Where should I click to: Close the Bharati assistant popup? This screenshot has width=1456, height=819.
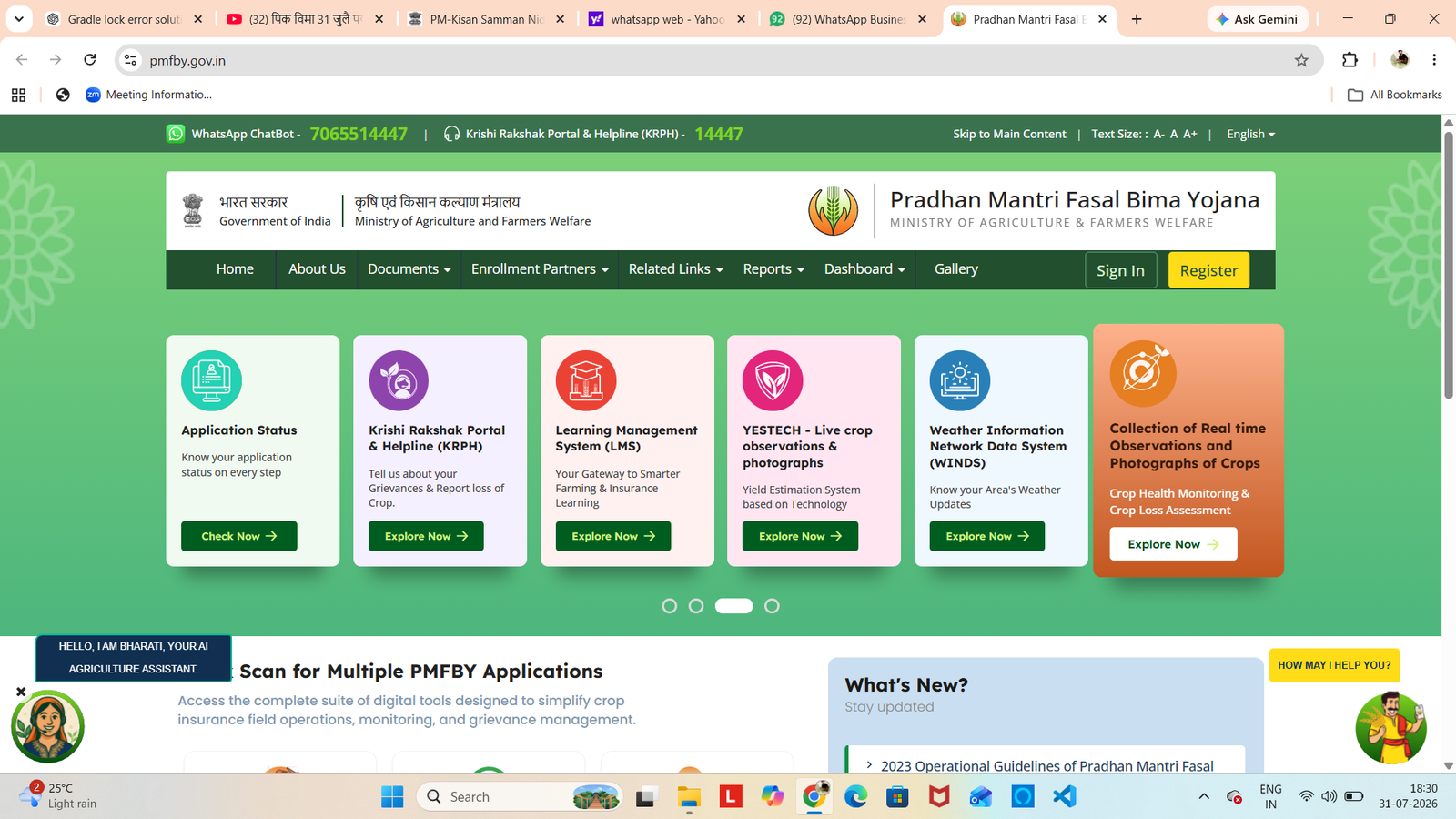pyautogui.click(x=21, y=692)
